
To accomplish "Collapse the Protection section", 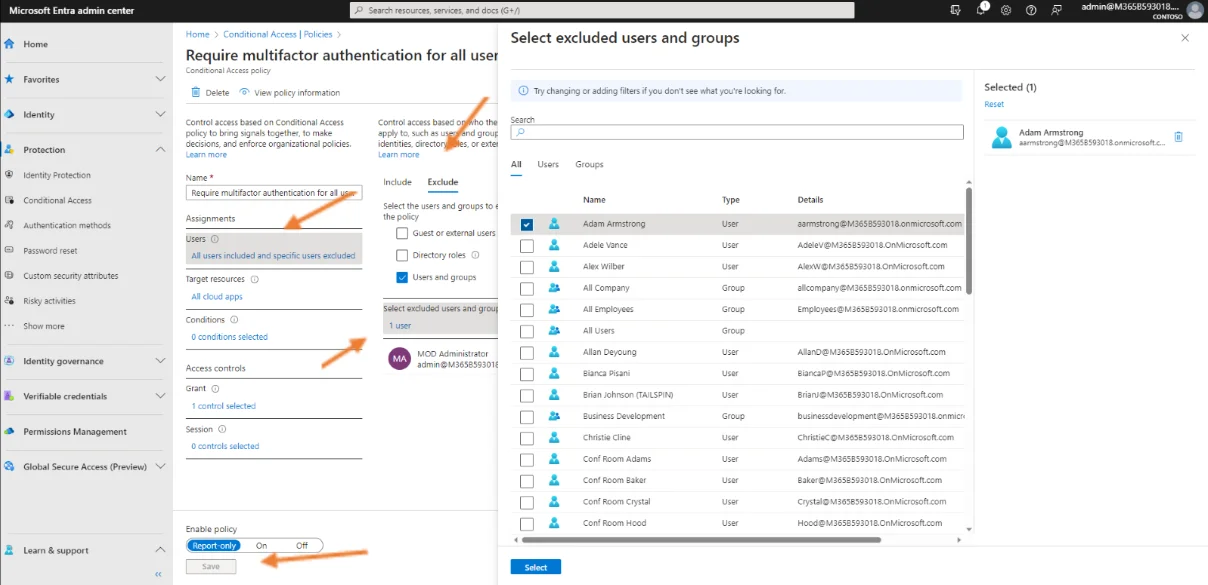I will [160, 150].
